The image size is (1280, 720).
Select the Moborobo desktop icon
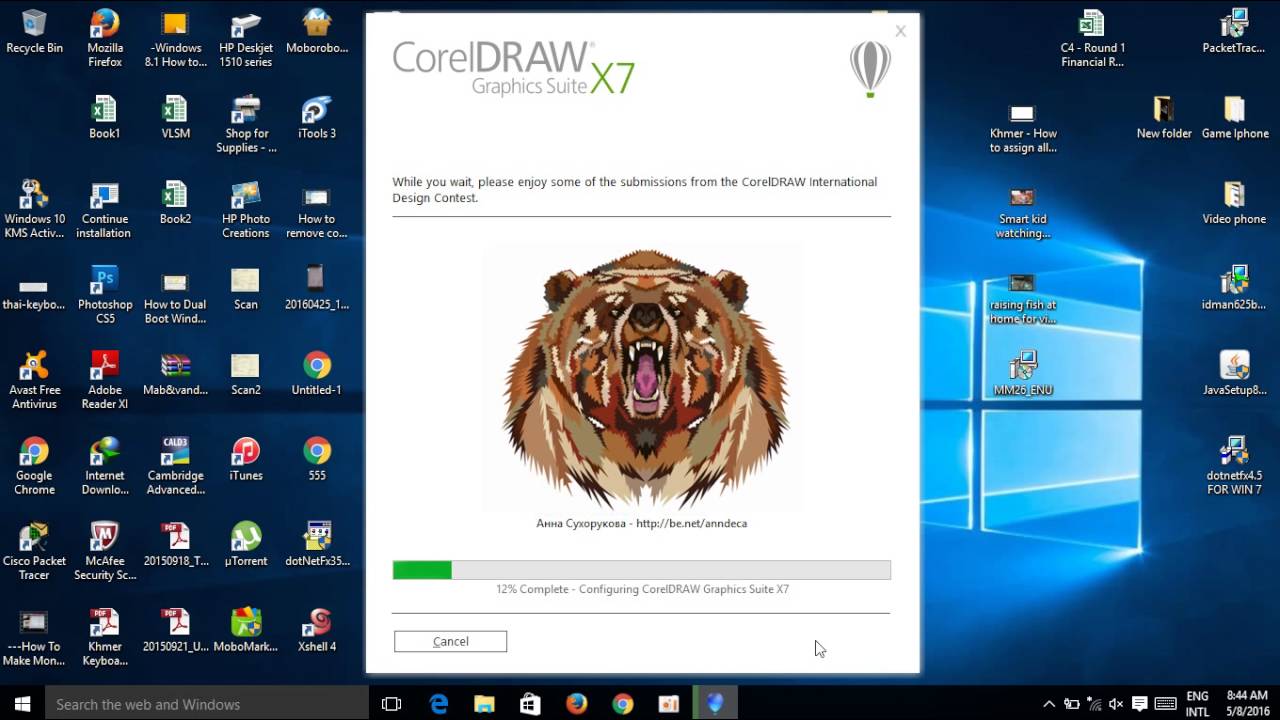[317, 32]
